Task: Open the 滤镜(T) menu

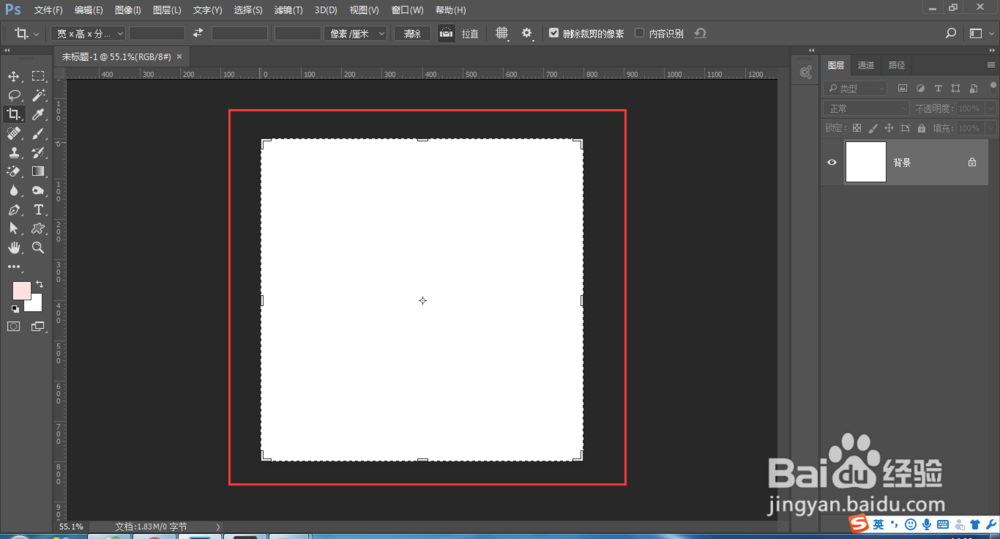Action: [288, 10]
